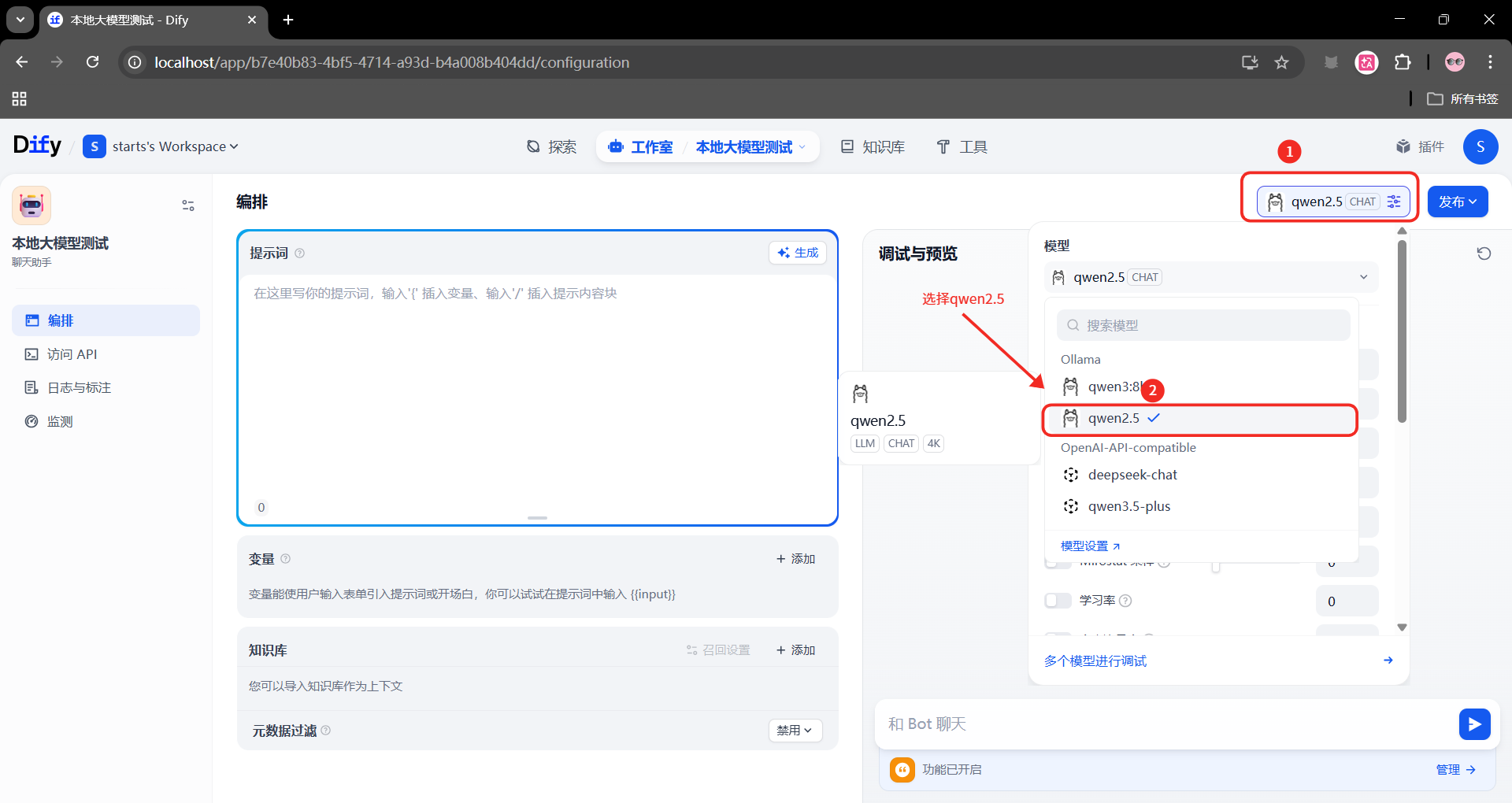View site information for localhost

click(135, 62)
